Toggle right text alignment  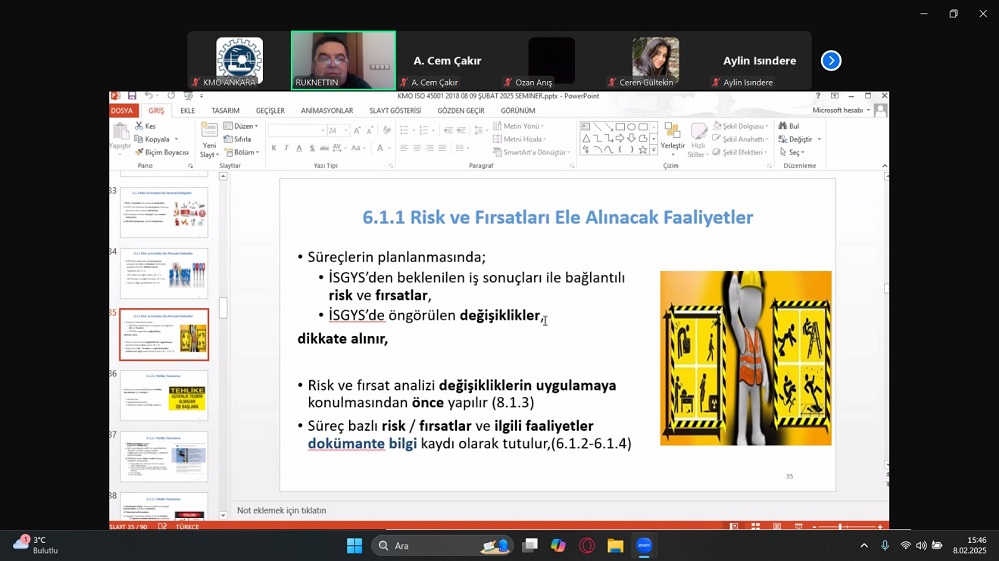(429, 148)
